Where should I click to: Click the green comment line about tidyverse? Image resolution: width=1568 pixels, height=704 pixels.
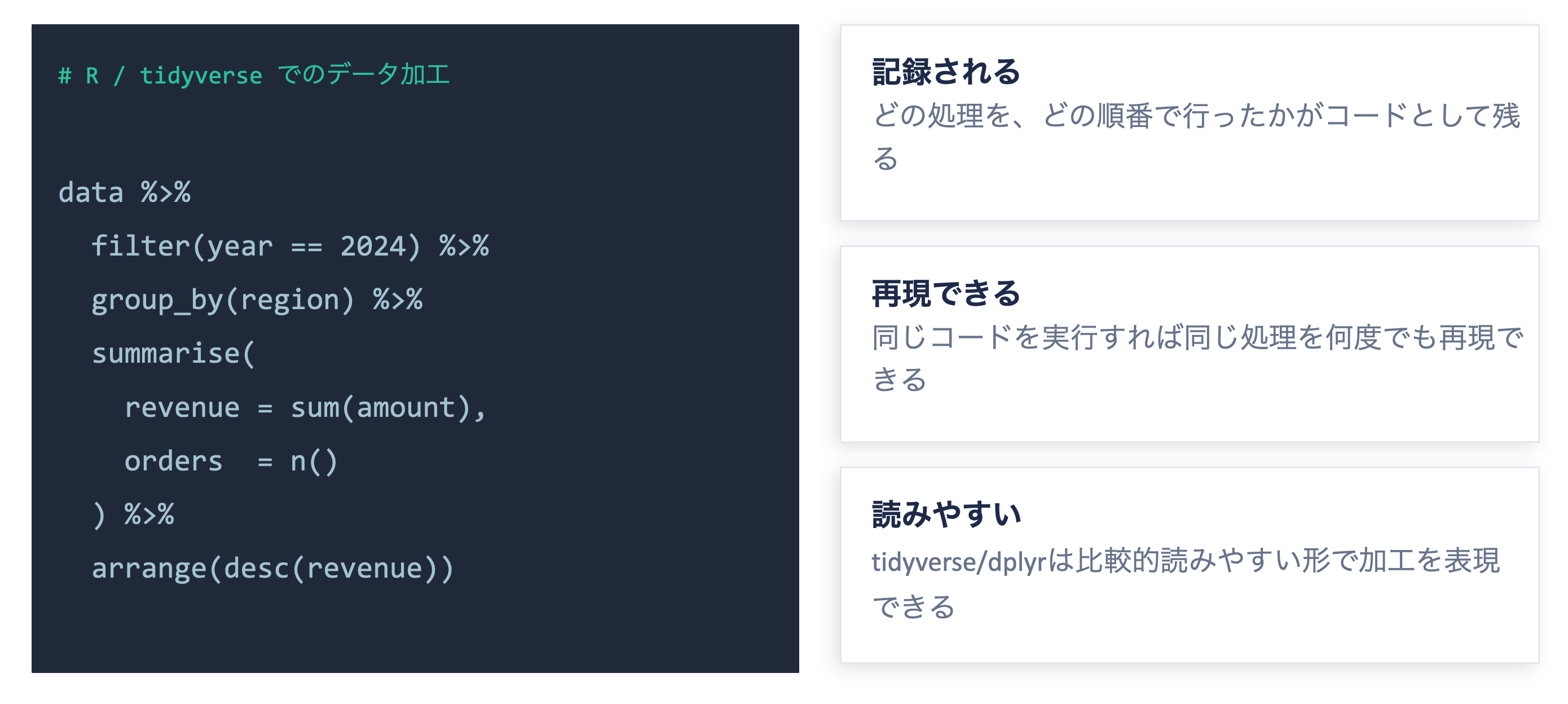pyautogui.click(x=254, y=75)
